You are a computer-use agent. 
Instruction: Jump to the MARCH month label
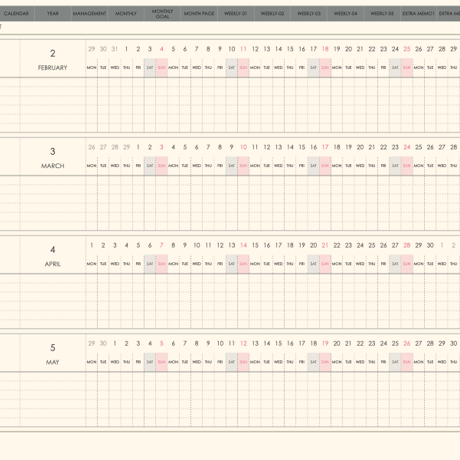click(53, 166)
